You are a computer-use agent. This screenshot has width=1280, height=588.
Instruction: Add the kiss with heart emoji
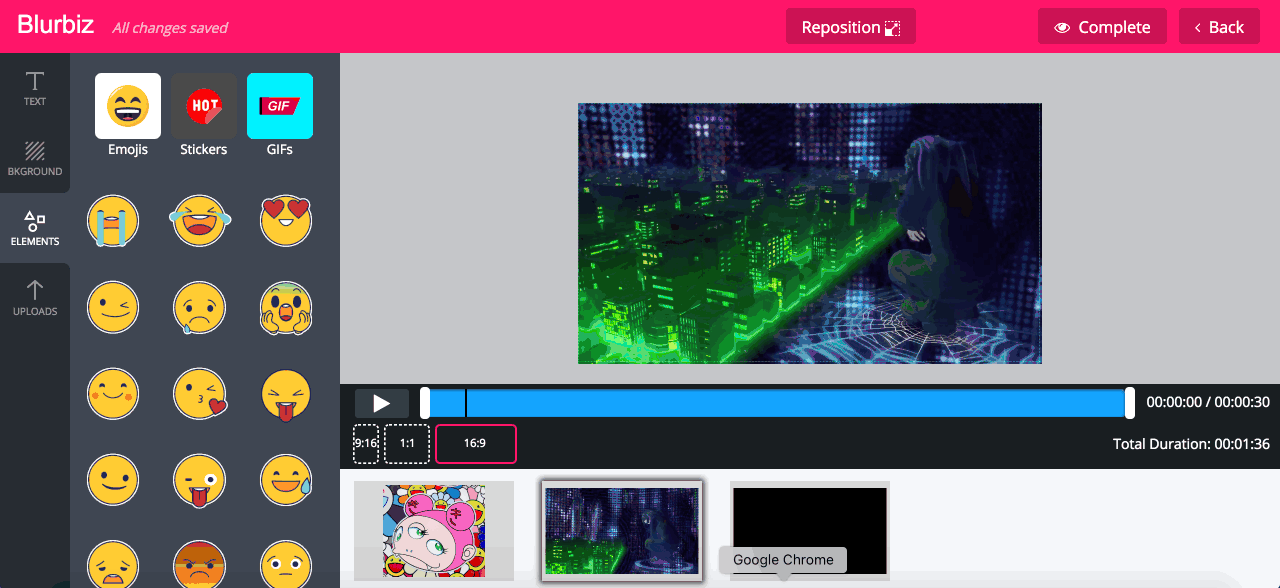tap(200, 393)
